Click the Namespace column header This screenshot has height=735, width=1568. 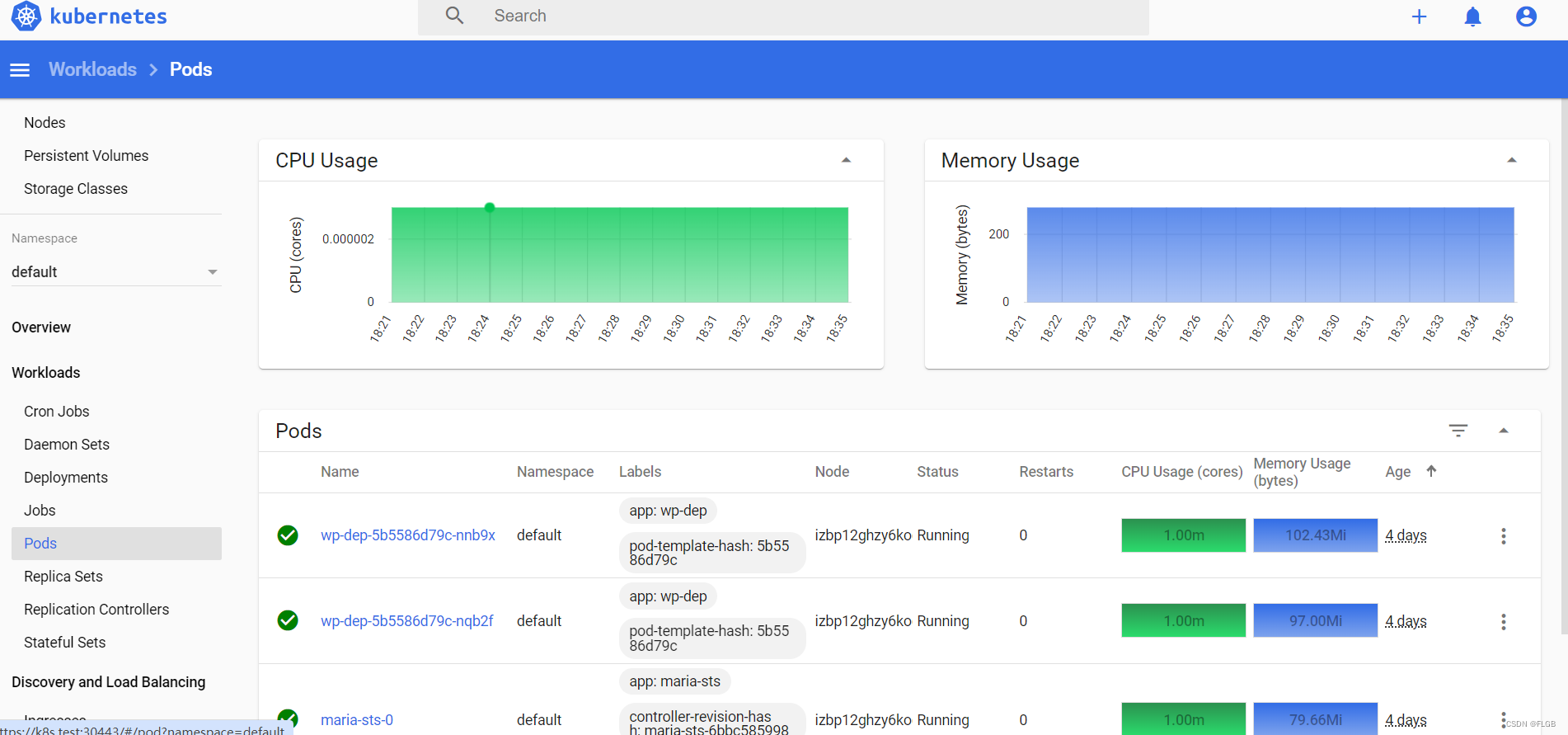pos(555,472)
